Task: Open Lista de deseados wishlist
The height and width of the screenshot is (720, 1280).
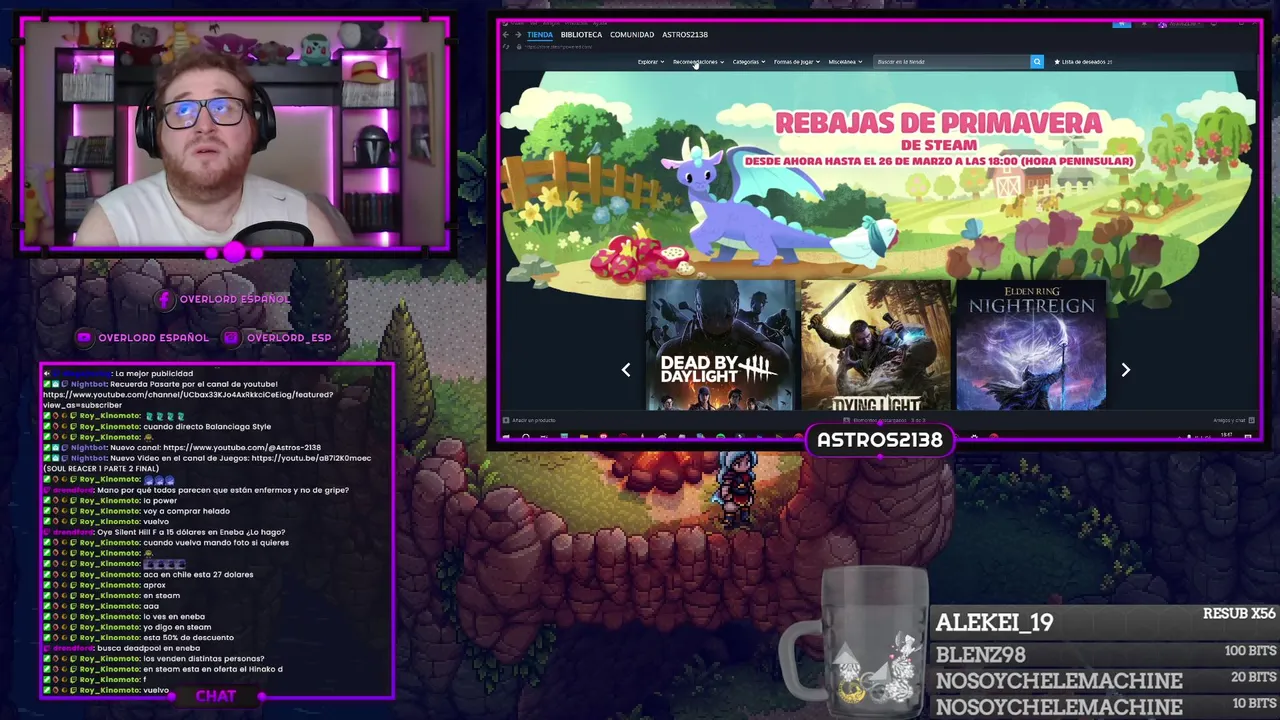Action: [1084, 62]
